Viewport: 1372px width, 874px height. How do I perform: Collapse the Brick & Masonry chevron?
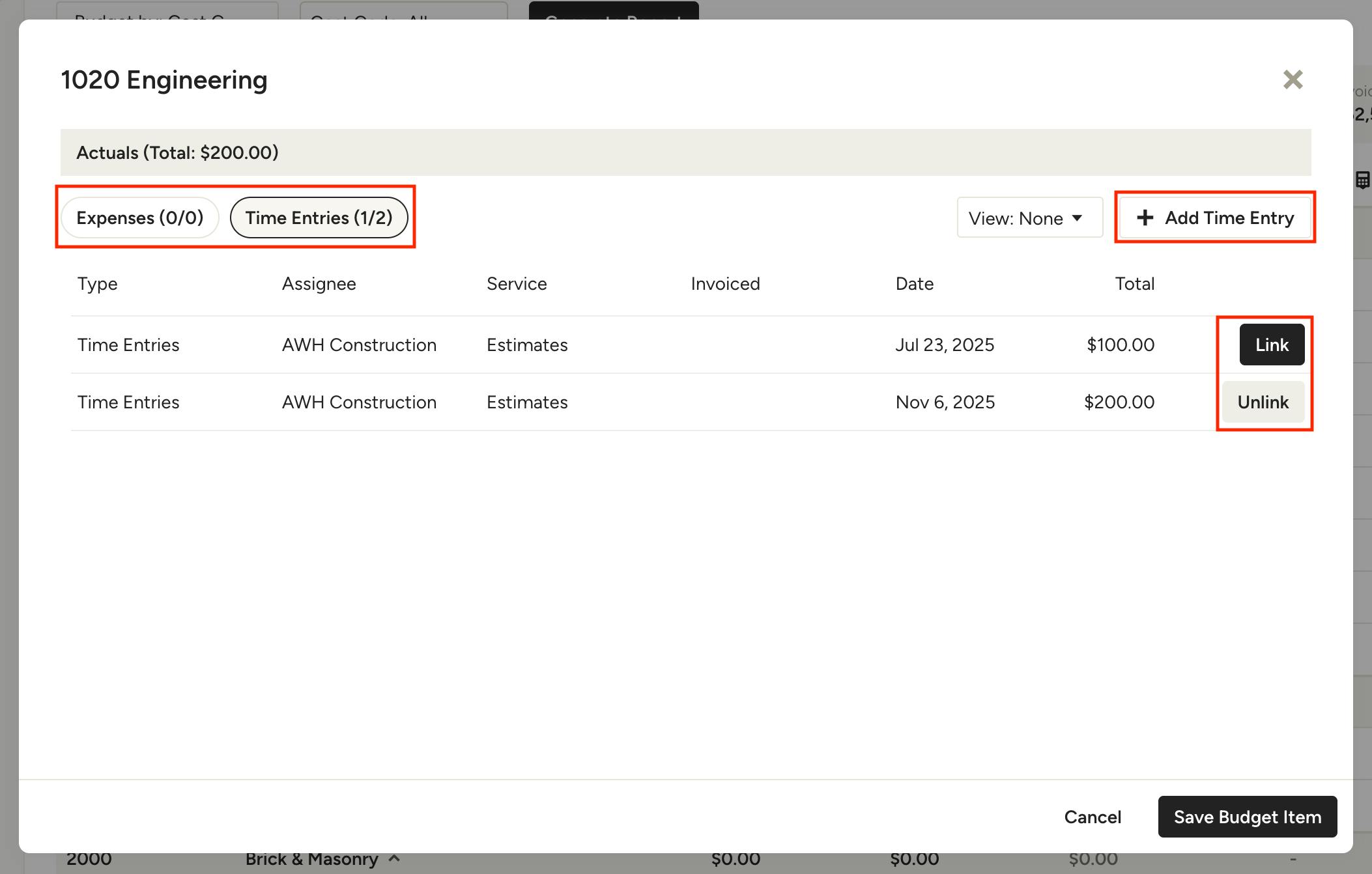pyautogui.click(x=394, y=858)
